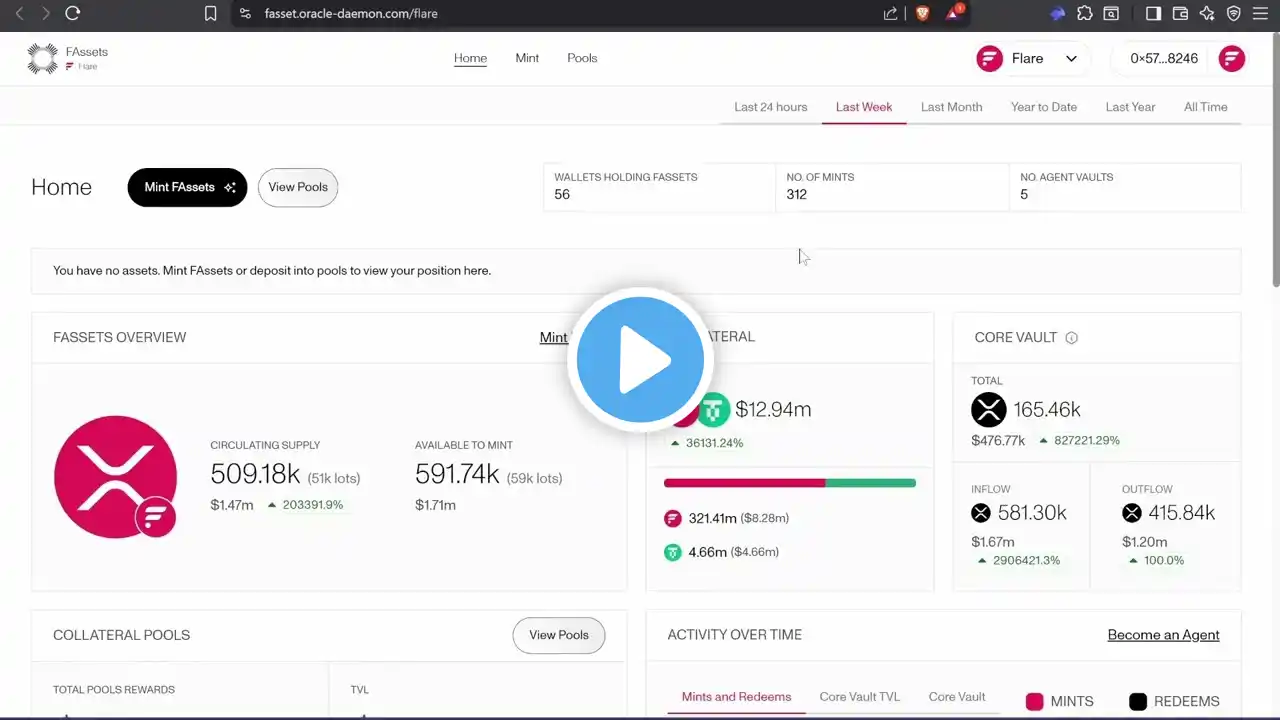
Task: Click the XRP icon beside 165.46k total
Action: 989,410
